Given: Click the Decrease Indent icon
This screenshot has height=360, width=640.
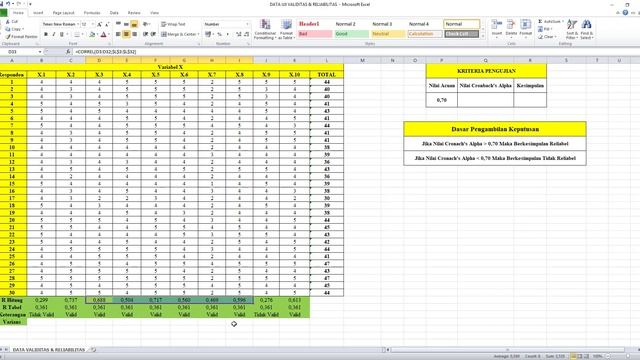Looking at the screenshot, I should (x=145, y=34).
